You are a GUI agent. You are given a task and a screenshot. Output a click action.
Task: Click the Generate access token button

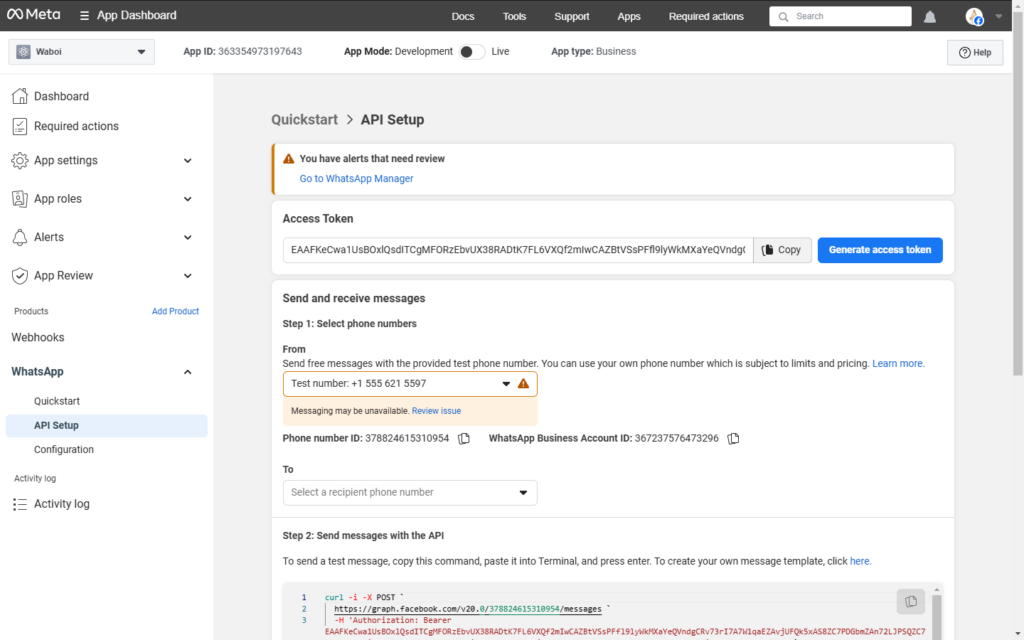tap(880, 250)
